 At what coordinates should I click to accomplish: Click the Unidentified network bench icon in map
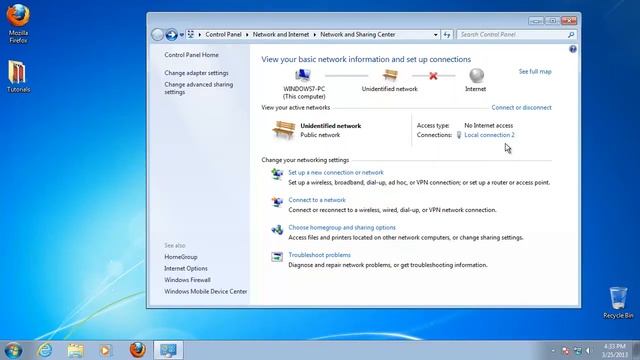tap(390, 76)
